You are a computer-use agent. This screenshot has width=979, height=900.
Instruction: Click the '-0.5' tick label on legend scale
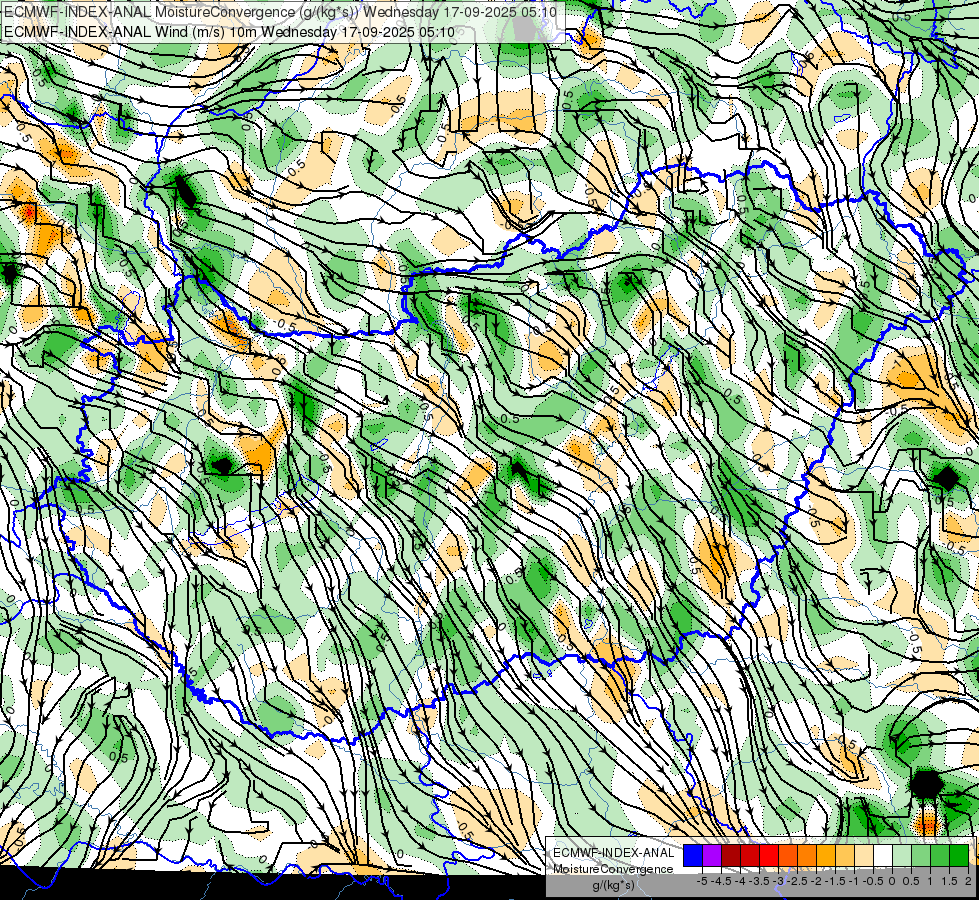(873, 881)
